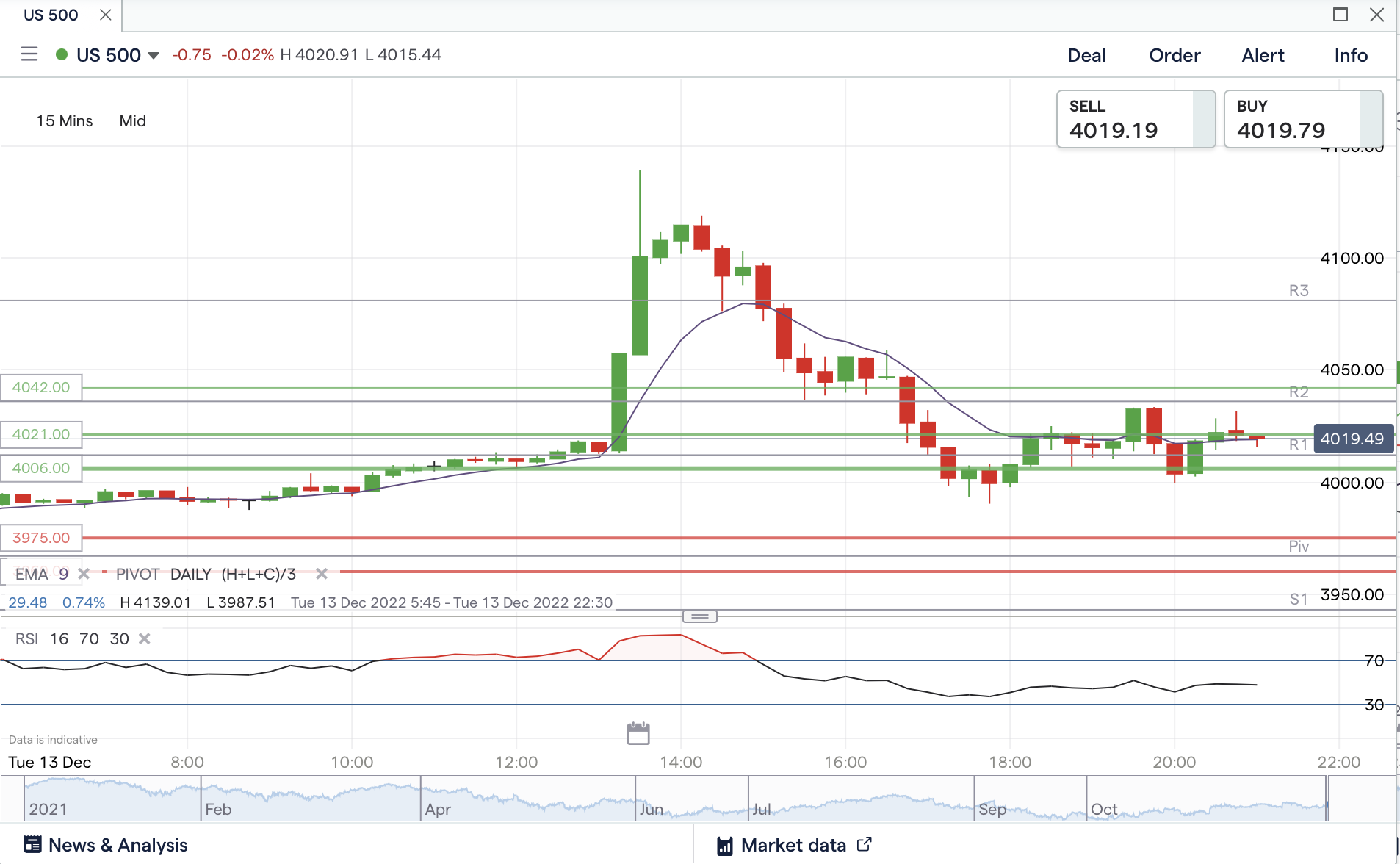Click the BUY 4019.79 button
This screenshot has height=864, width=1400.
tap(1303, 119)
